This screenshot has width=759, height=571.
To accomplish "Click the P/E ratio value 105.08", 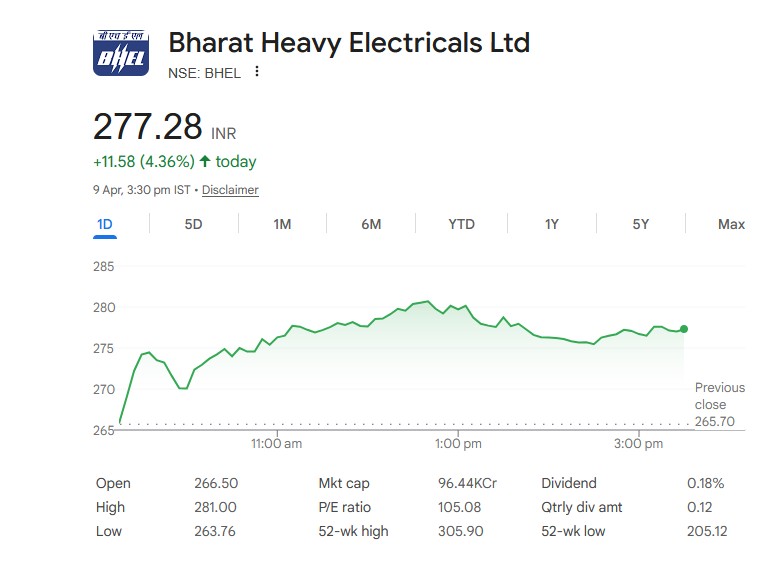I will 459,507.
